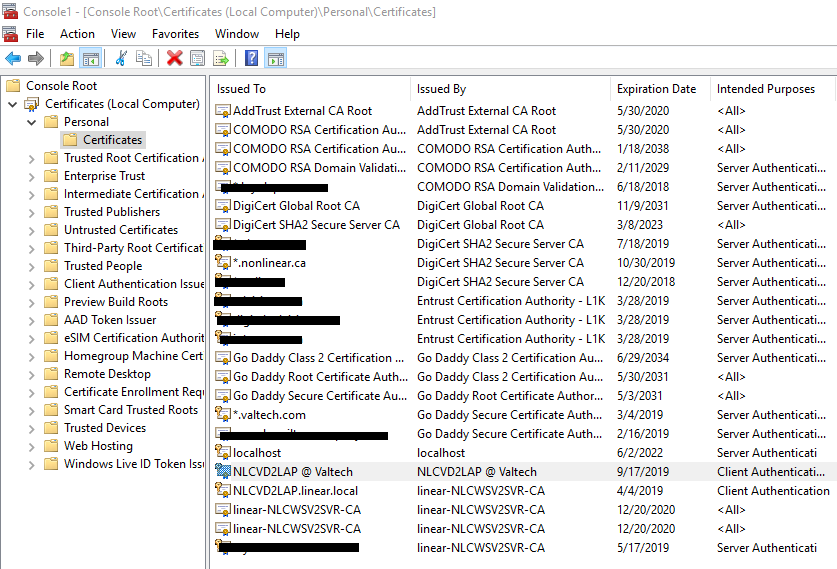Select Certificate Enrollment Requests tree item

tap(134, 392)
